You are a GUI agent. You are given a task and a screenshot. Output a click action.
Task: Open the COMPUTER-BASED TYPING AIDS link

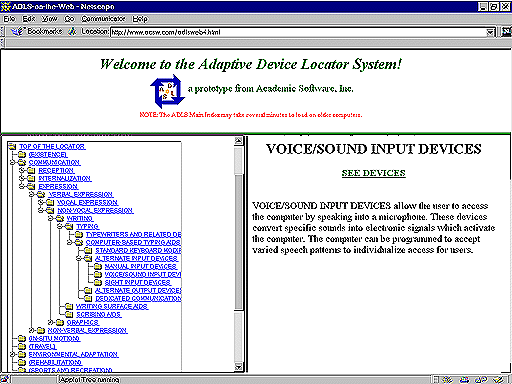[x=133, y=242]
